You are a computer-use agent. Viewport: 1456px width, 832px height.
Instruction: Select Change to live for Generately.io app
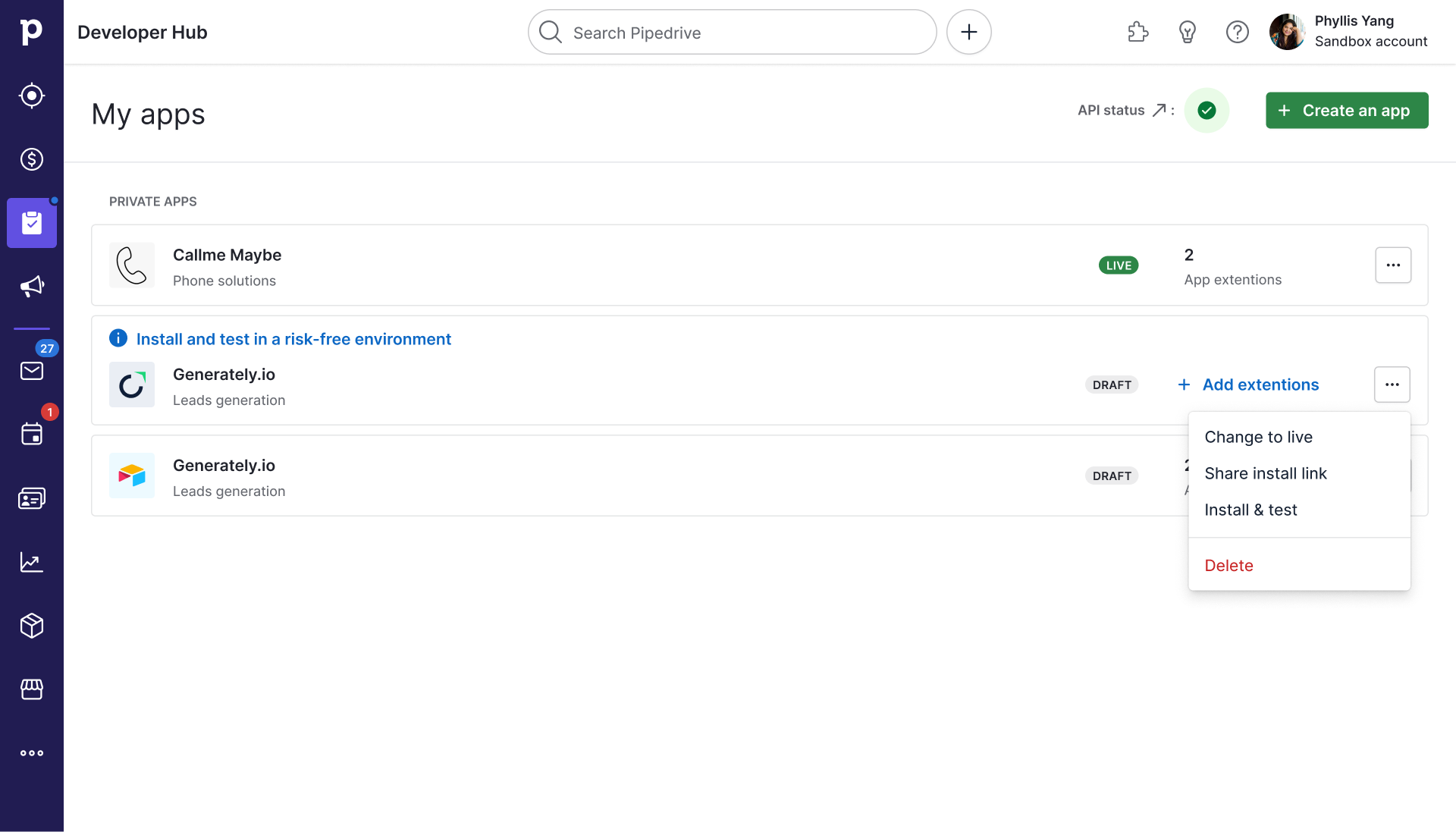(1258, 437)
